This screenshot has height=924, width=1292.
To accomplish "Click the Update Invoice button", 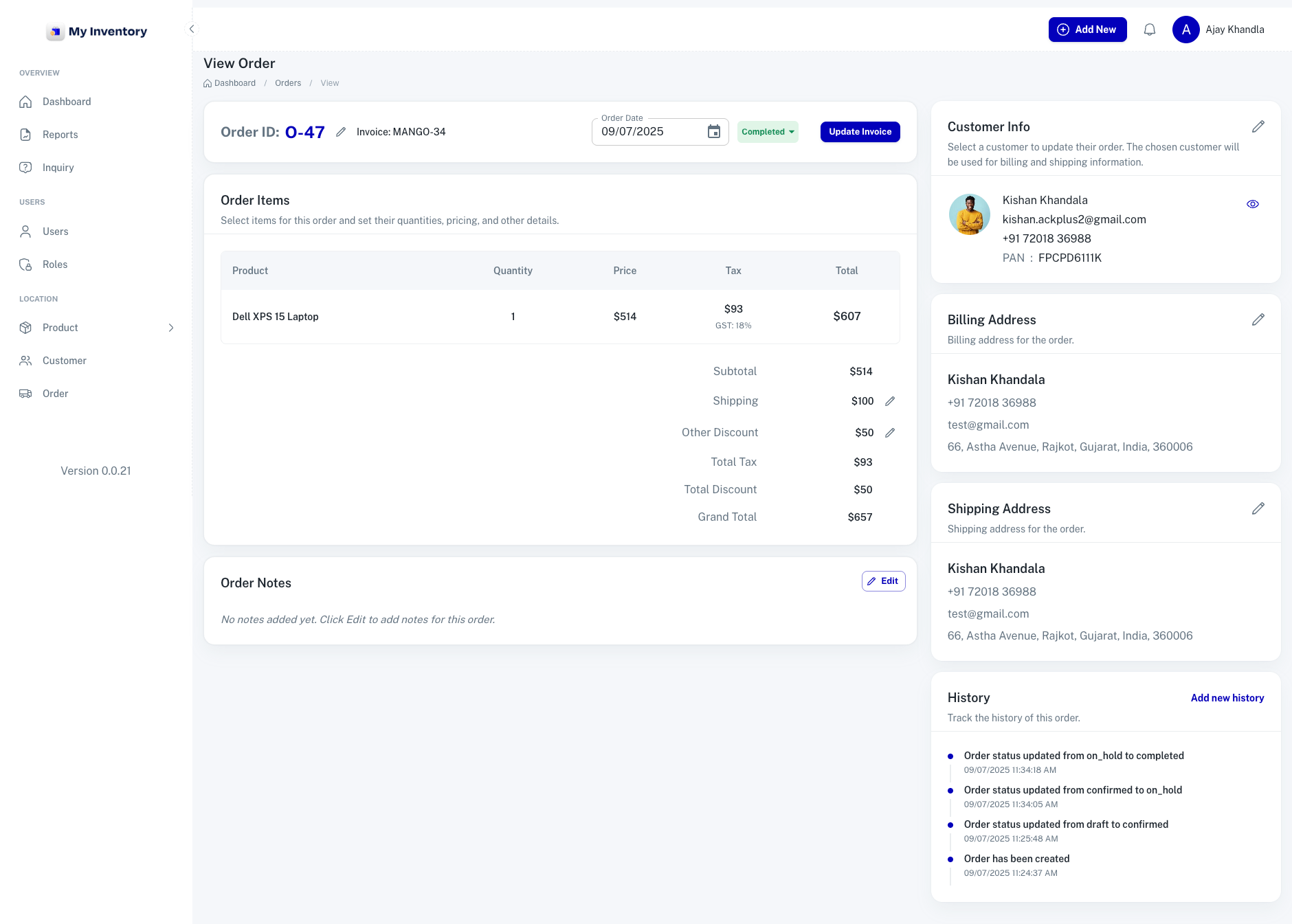I will tap(860, 132).
